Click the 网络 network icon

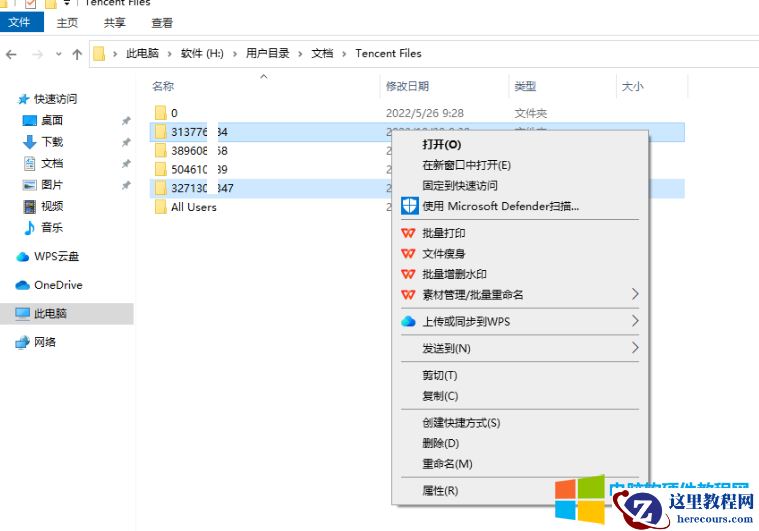tap(22, 342)
